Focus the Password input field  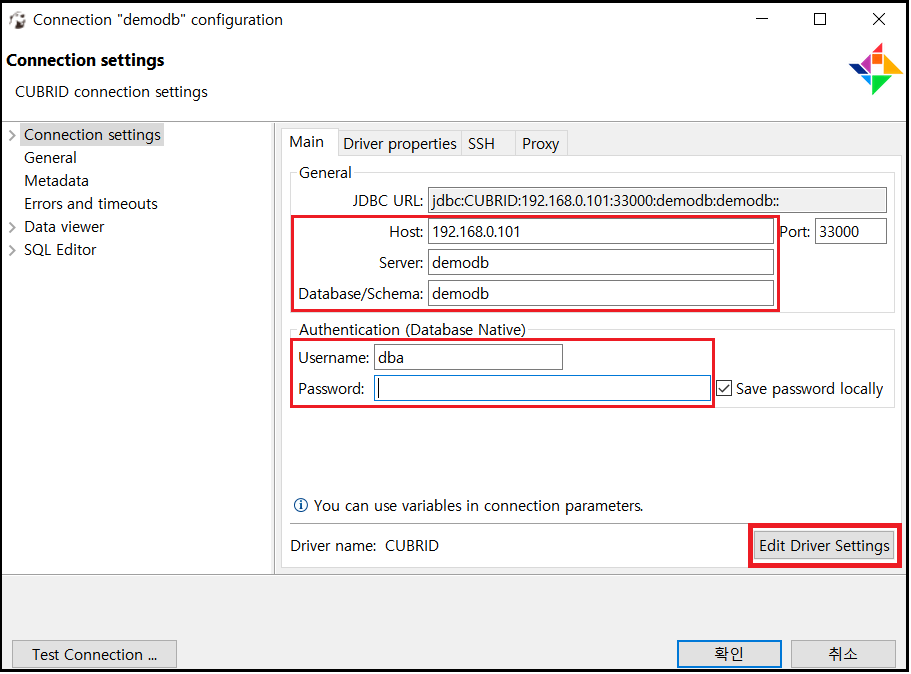tap(542, 389)
